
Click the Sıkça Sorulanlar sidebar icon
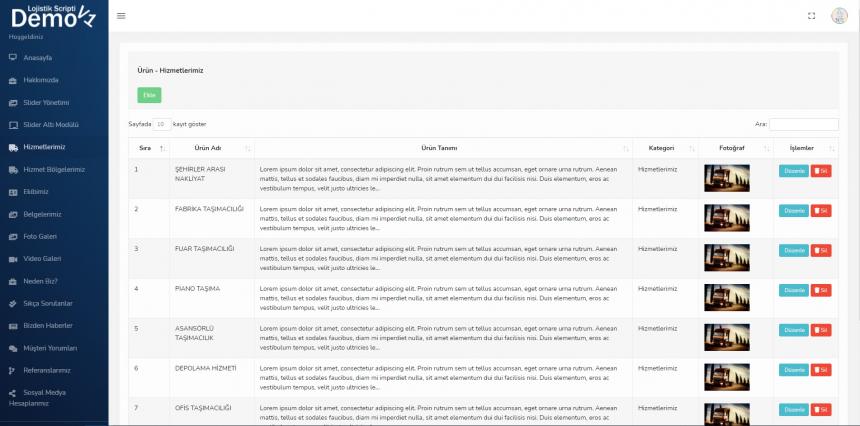[13, 303]
